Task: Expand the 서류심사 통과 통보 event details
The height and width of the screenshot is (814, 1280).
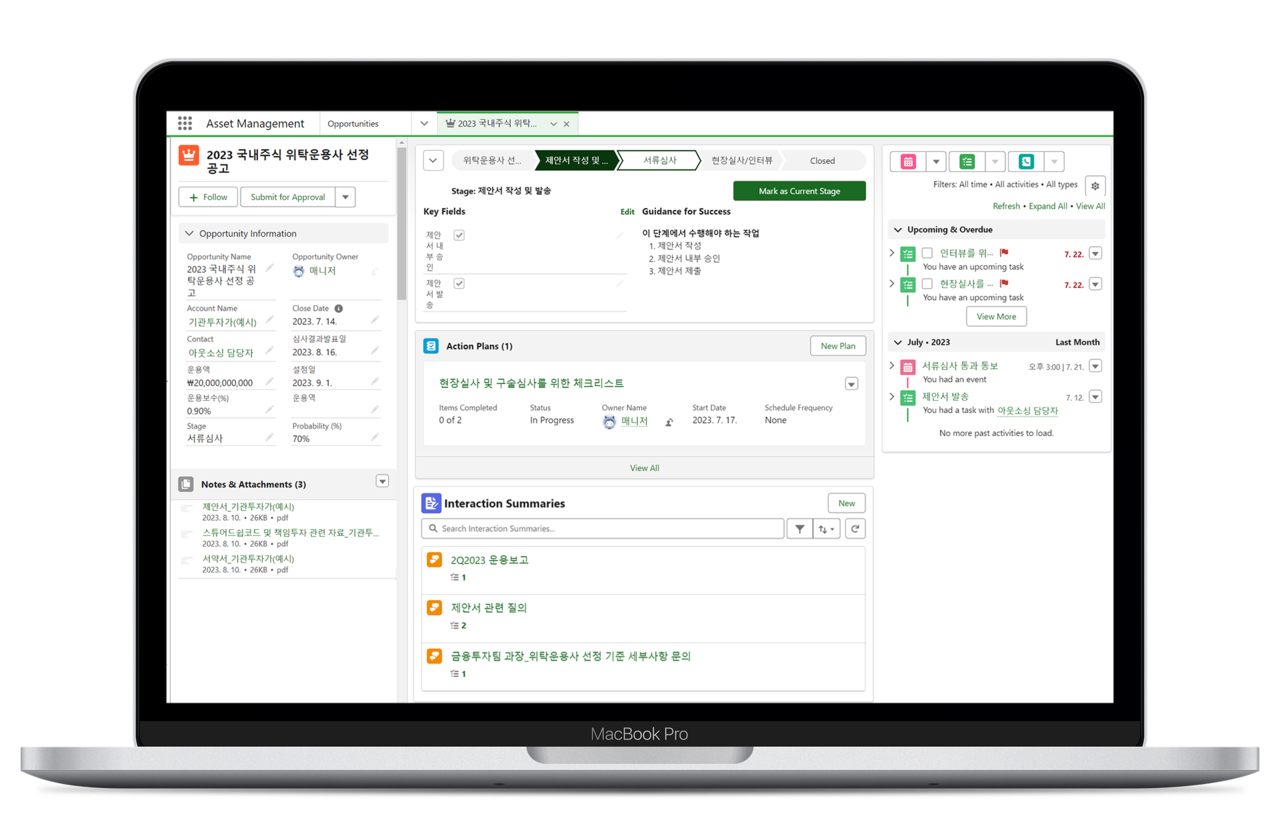Action: [892, 366]
